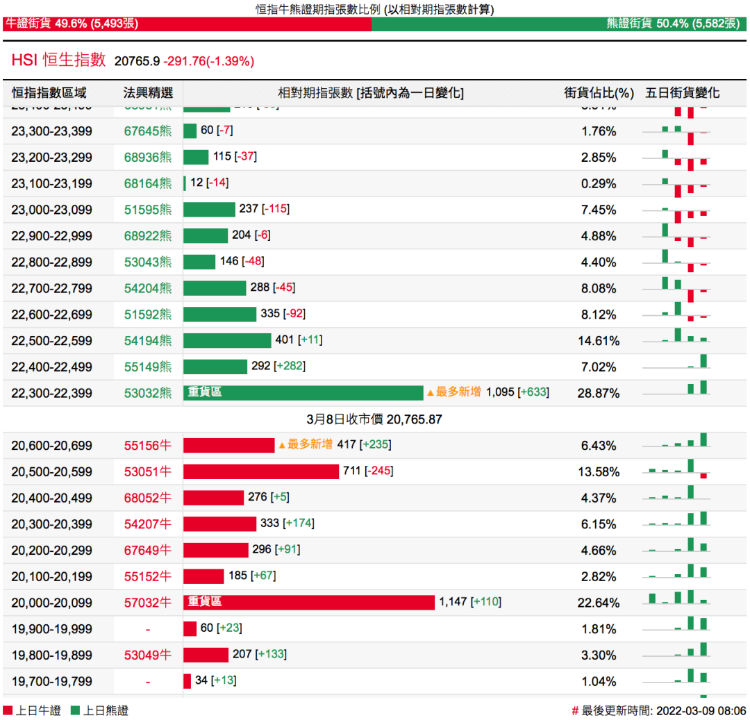Click green bar for 22,500-22,599 row
750x720 pixels.
227,341
